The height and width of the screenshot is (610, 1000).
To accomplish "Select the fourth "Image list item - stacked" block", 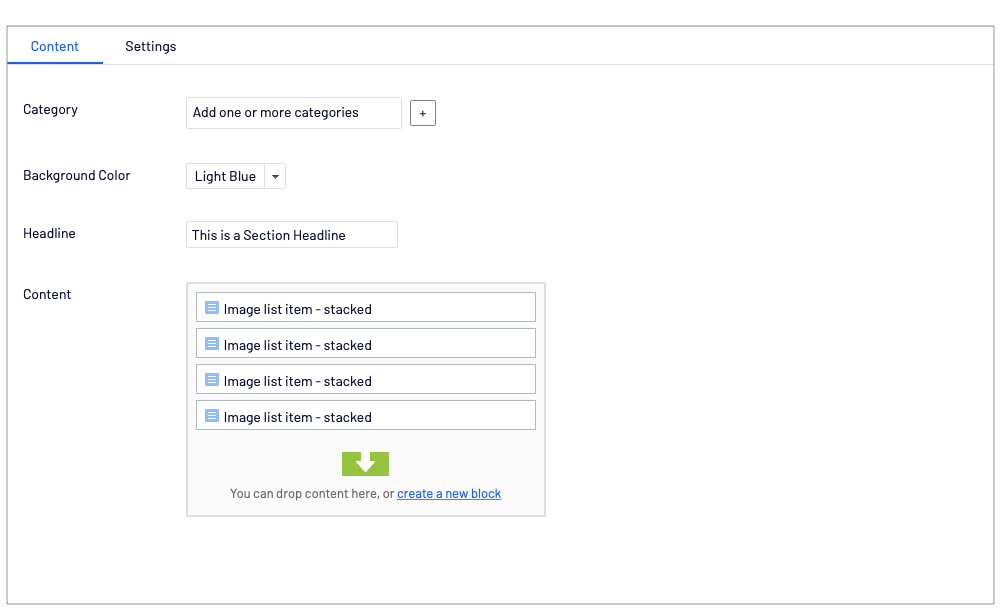I will click(366, 416).
